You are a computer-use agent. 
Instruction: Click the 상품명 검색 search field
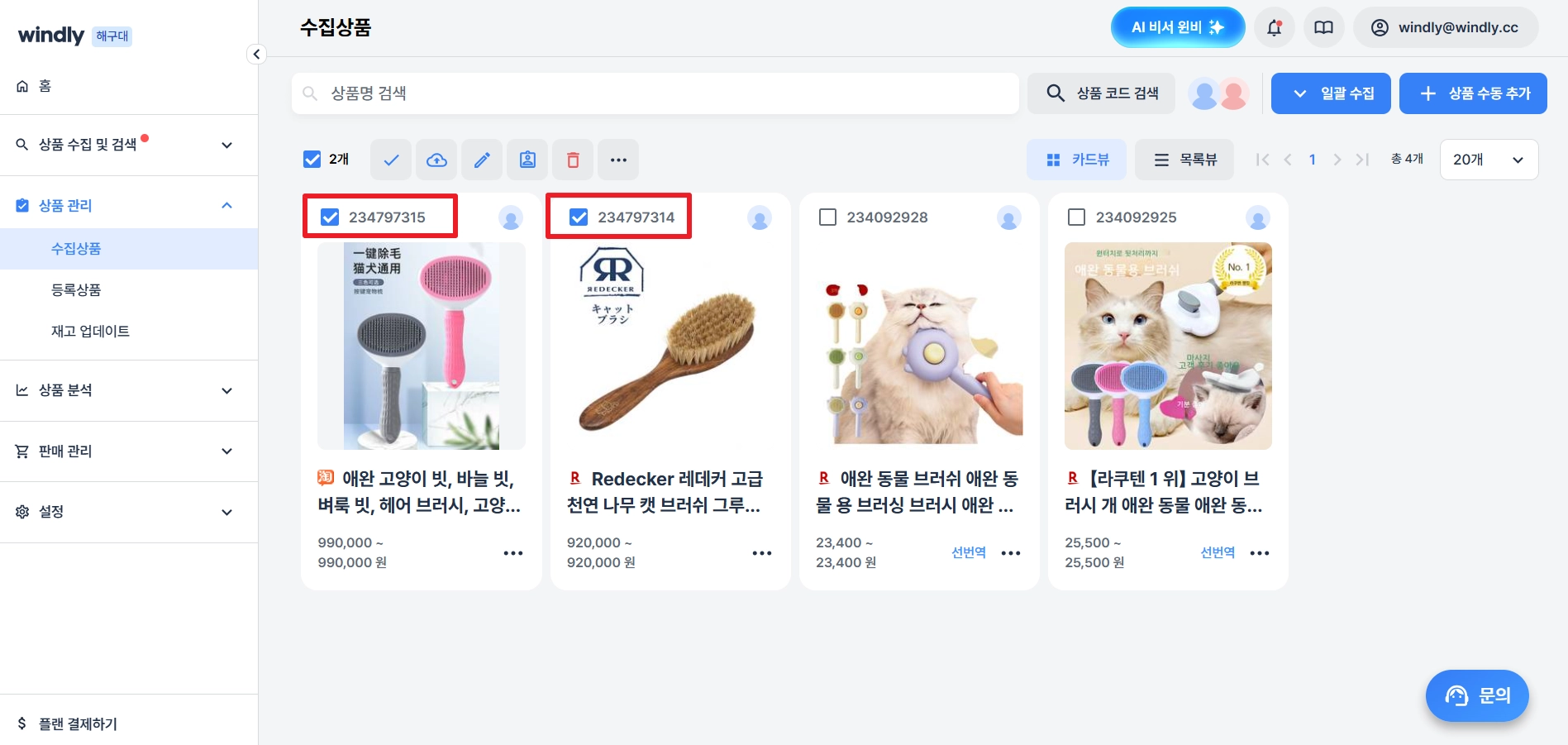(x=655, y=93)
